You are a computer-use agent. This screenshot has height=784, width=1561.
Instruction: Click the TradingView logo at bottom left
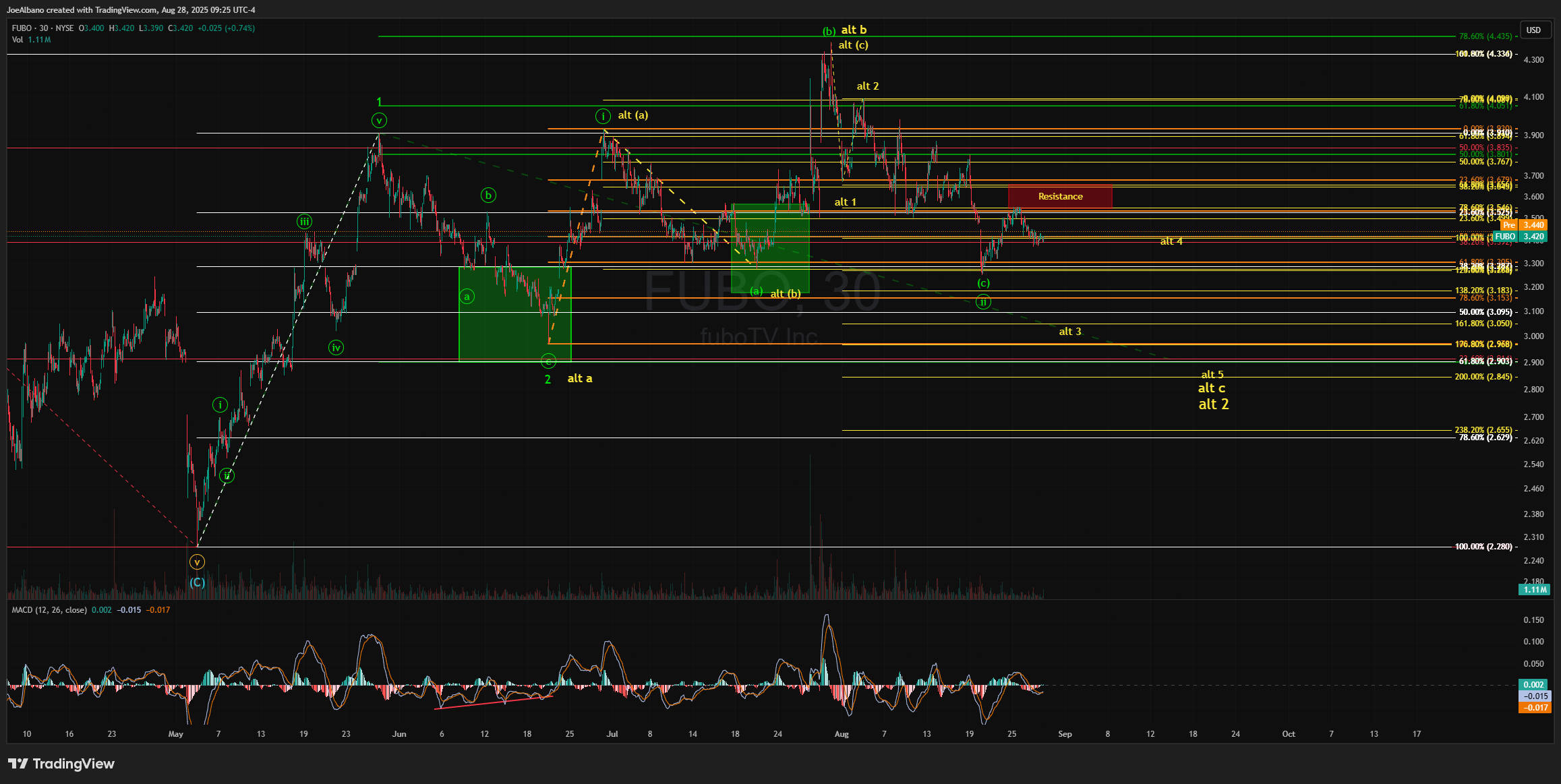pyautogui.click(x=61, y=764)
